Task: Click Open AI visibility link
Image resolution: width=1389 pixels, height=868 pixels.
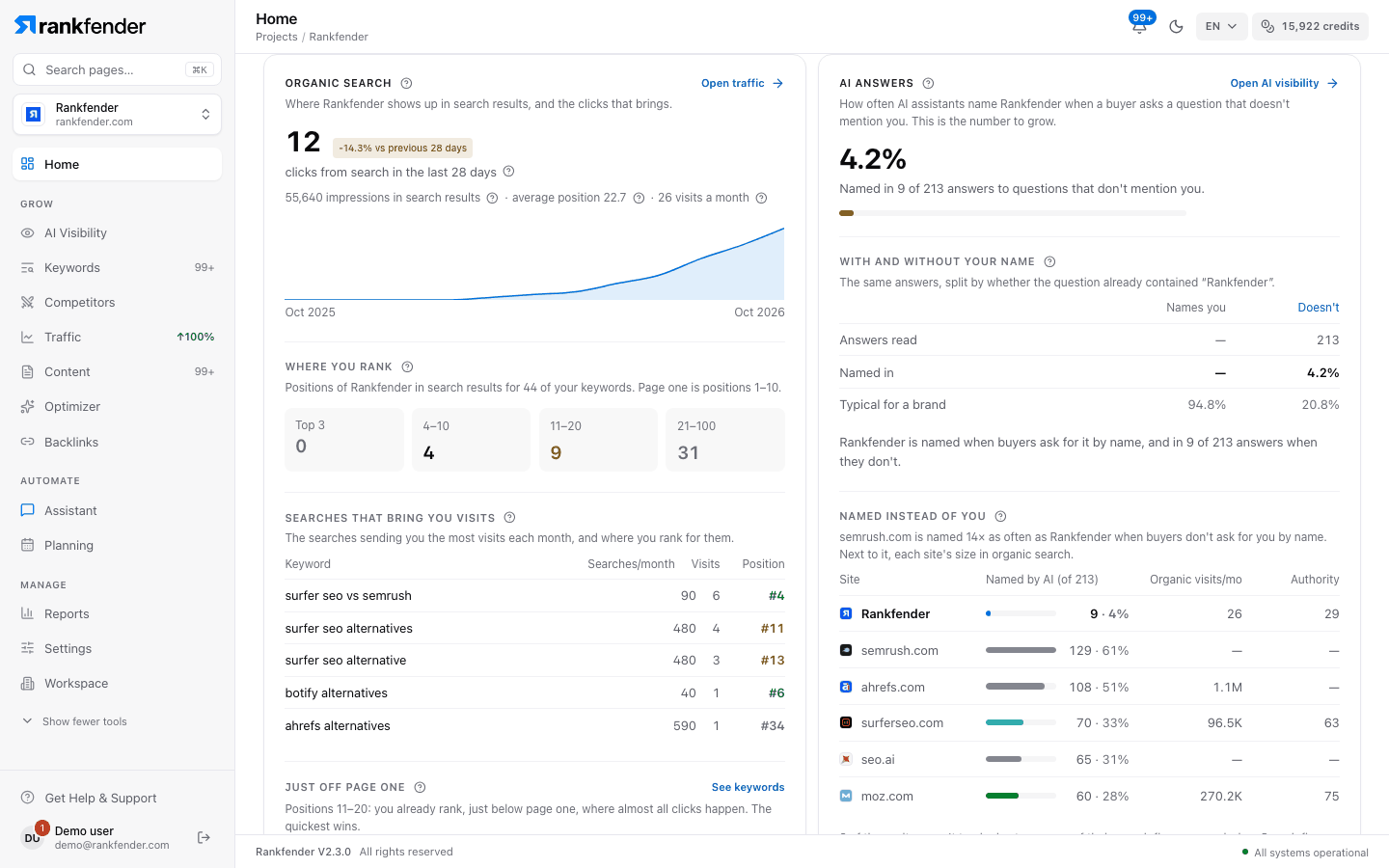Action: pos(1284,83)
